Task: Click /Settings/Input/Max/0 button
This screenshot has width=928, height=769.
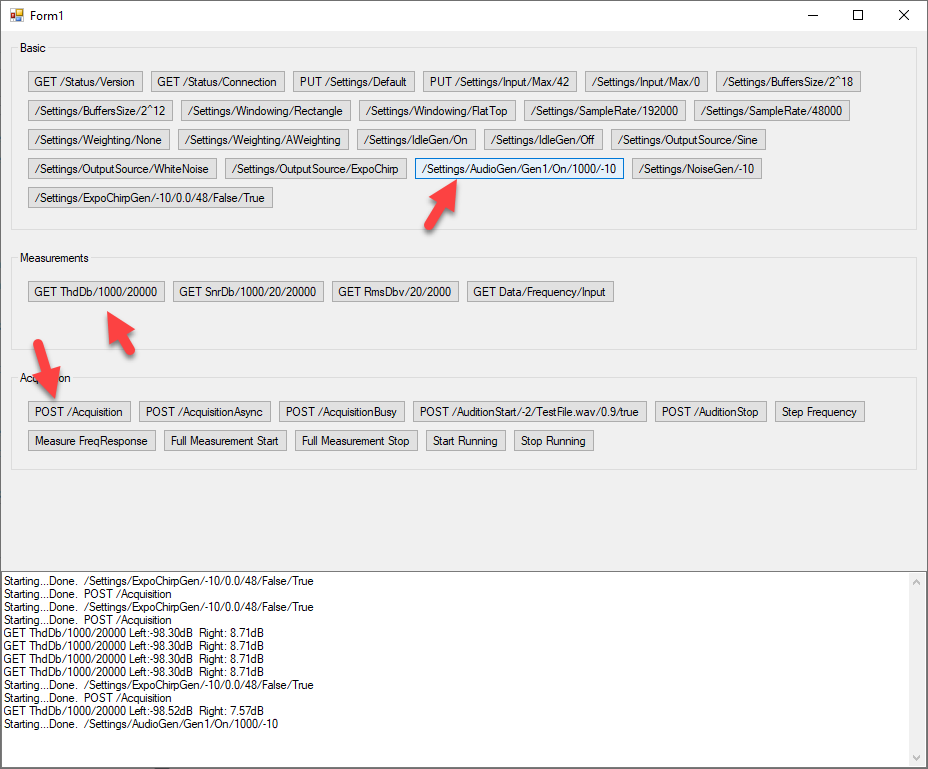Action: [x=646, y=82]
